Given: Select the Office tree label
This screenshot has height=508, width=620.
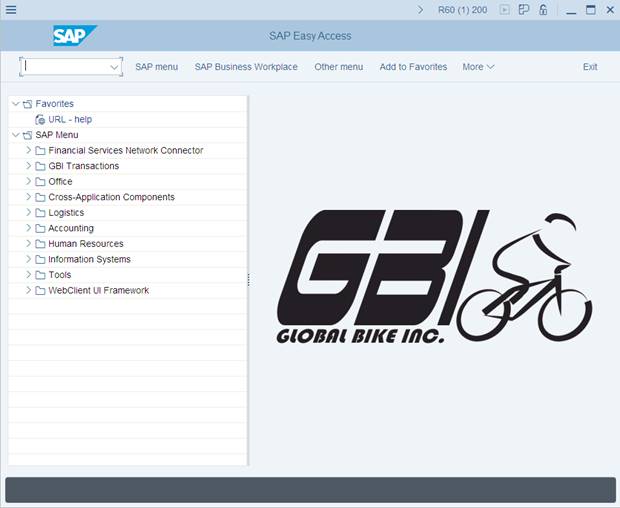Looking at the screenshot, I should tap(60, 181).
